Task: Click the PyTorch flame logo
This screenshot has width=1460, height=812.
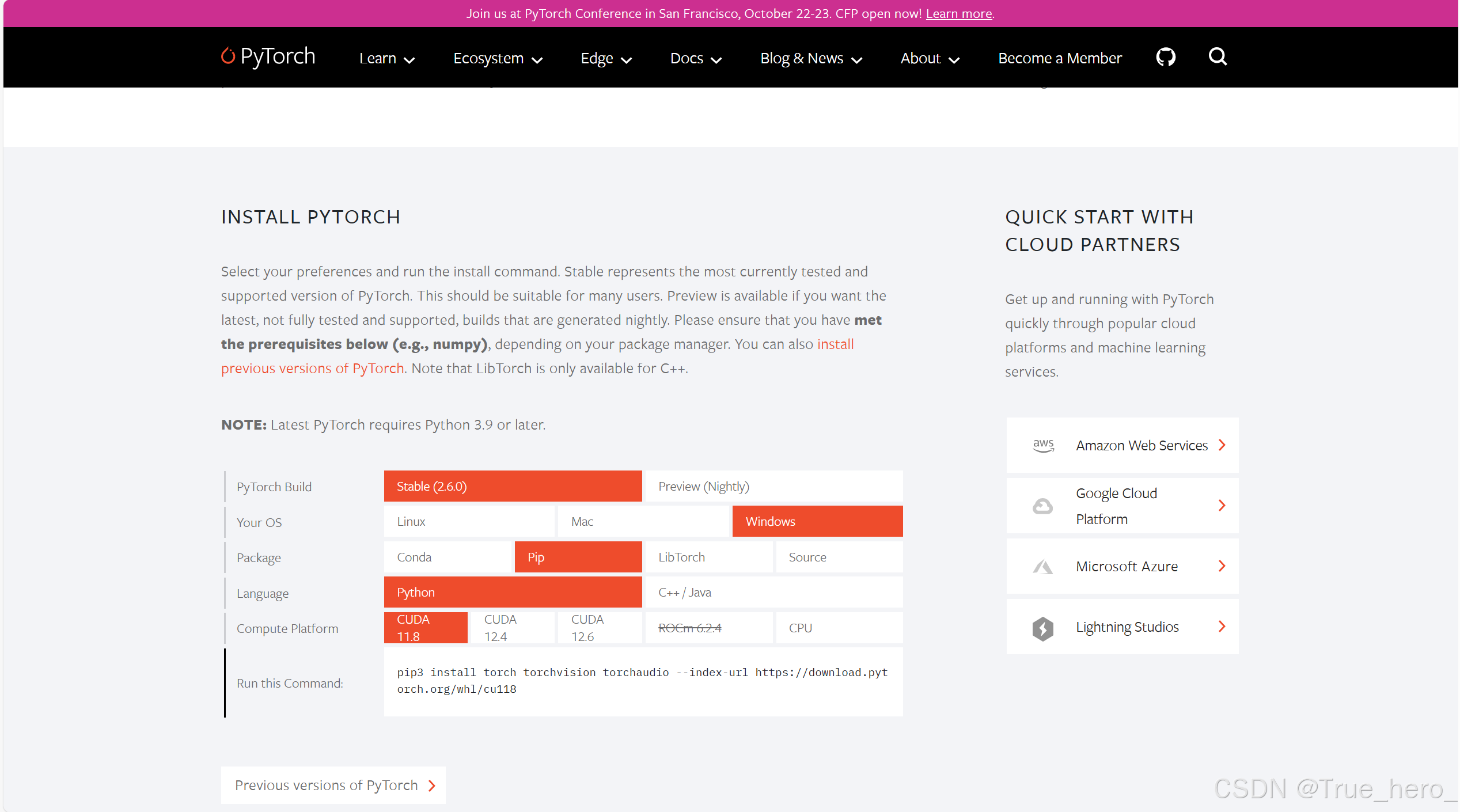Action: pyautogui.click(x=228, y=56)
